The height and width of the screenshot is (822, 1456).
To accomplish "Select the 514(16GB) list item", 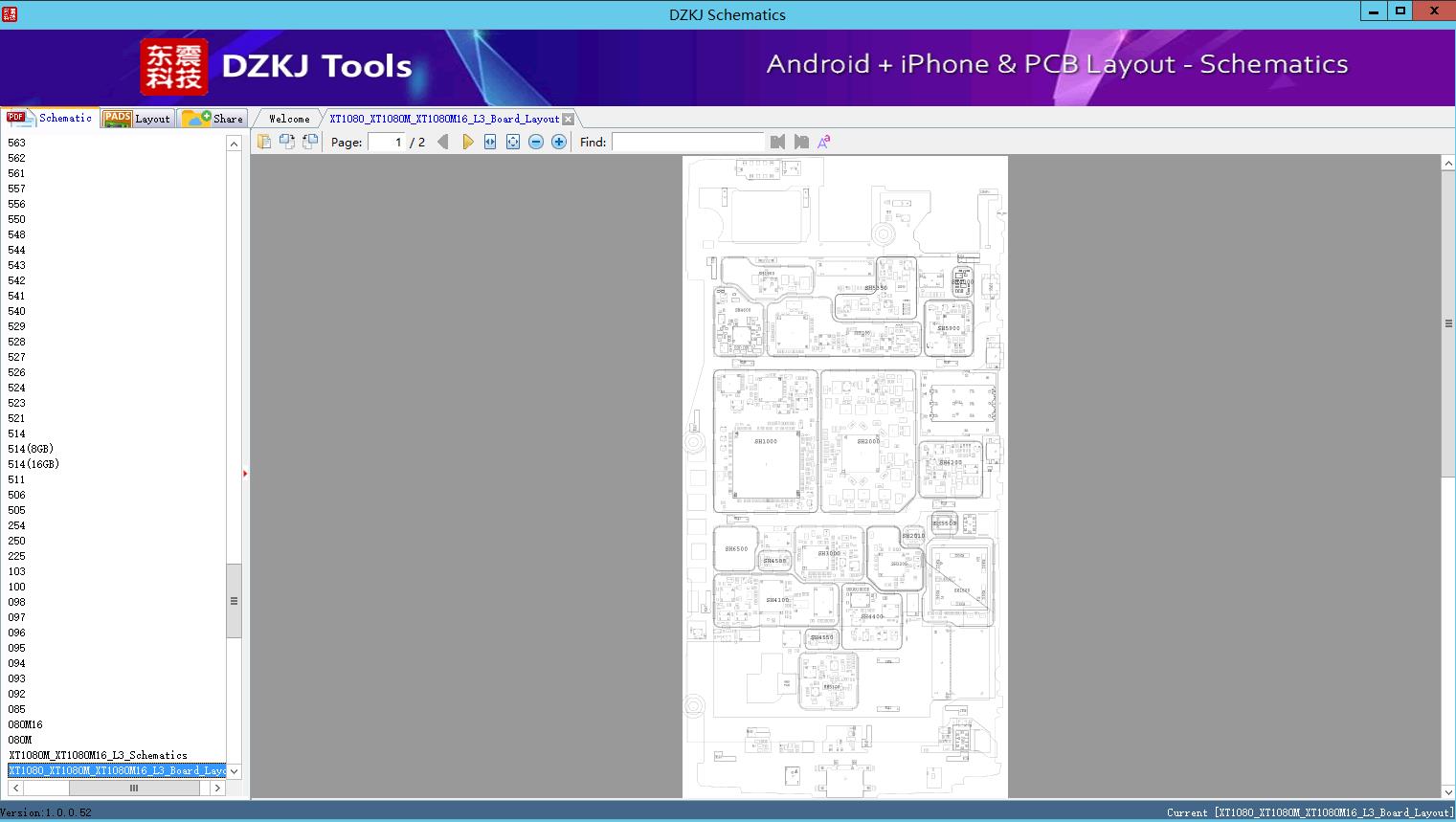I will pyautogui.click(x=34, y=464).
